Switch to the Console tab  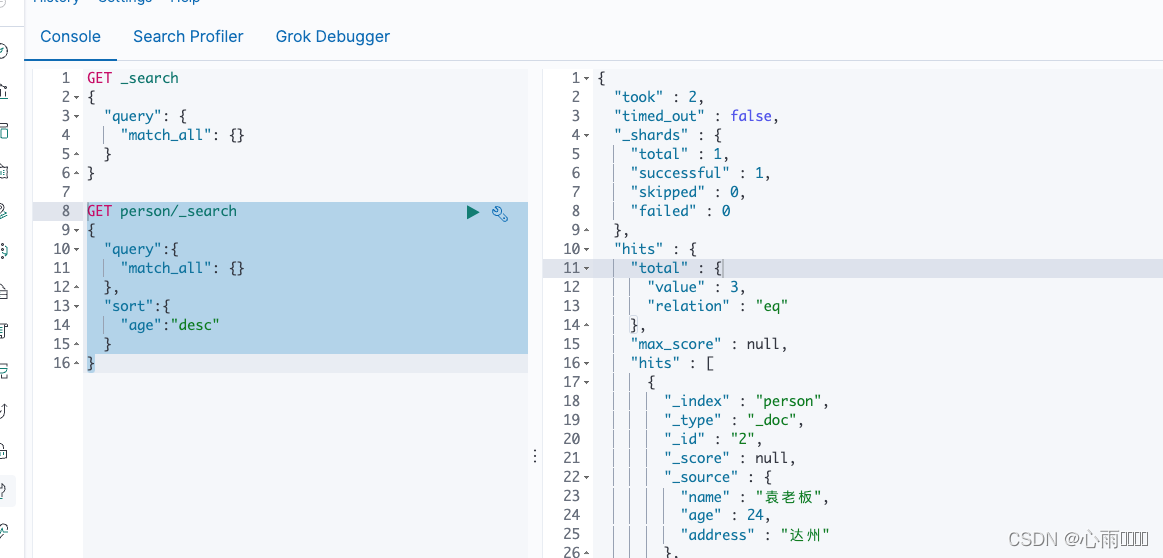[70, 36]
